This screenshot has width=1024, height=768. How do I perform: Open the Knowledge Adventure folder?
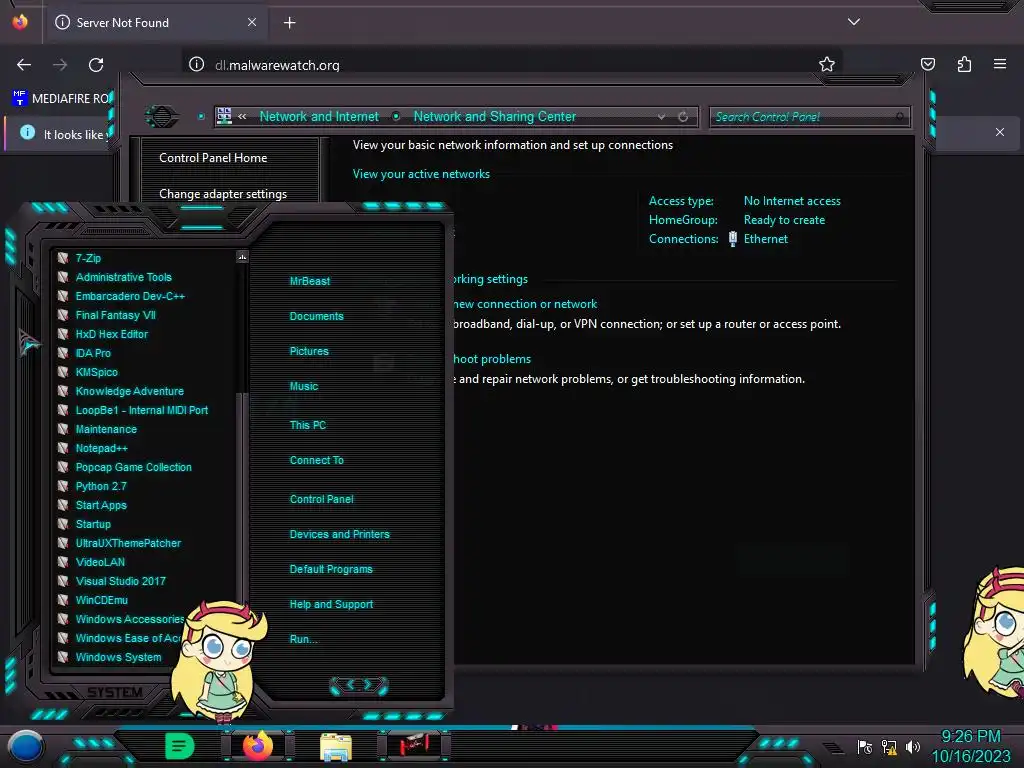coord(129,391)
